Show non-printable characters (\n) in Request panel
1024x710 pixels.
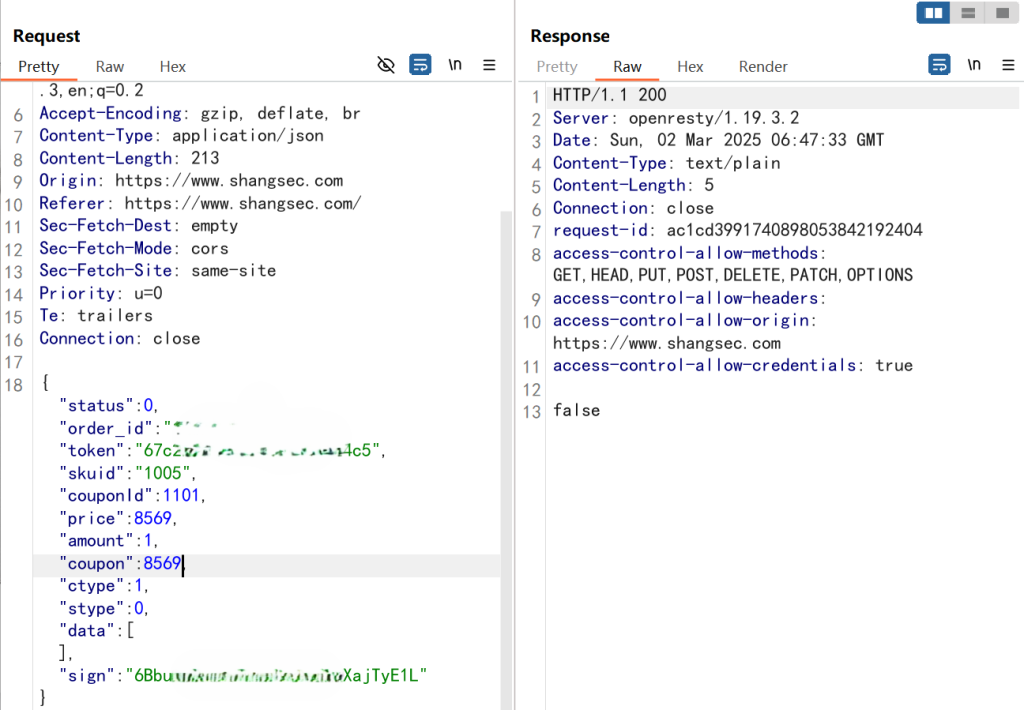point(455,65)
